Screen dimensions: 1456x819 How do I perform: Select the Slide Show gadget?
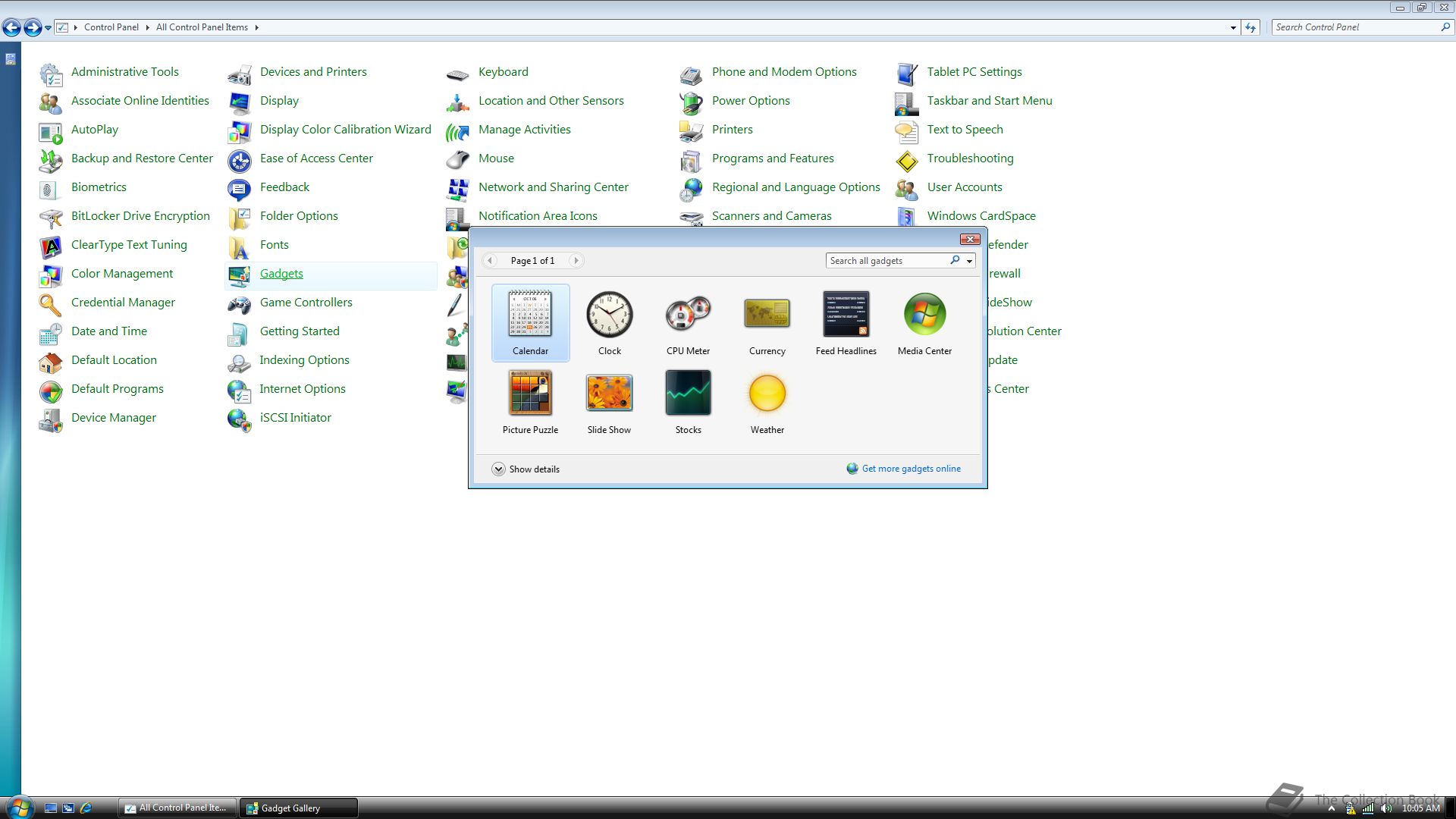click(x=609, y=402)
